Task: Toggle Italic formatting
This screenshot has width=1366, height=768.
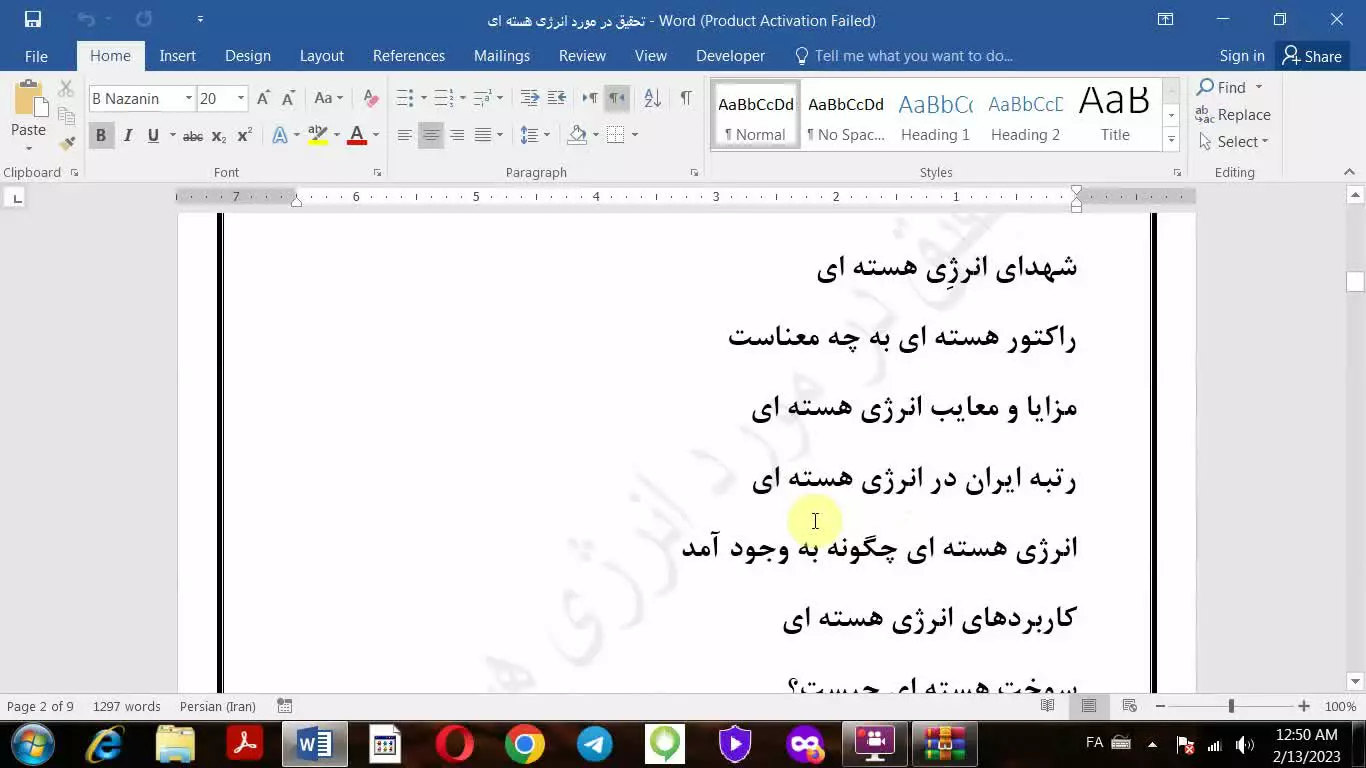Action: (x=127, y=135)
